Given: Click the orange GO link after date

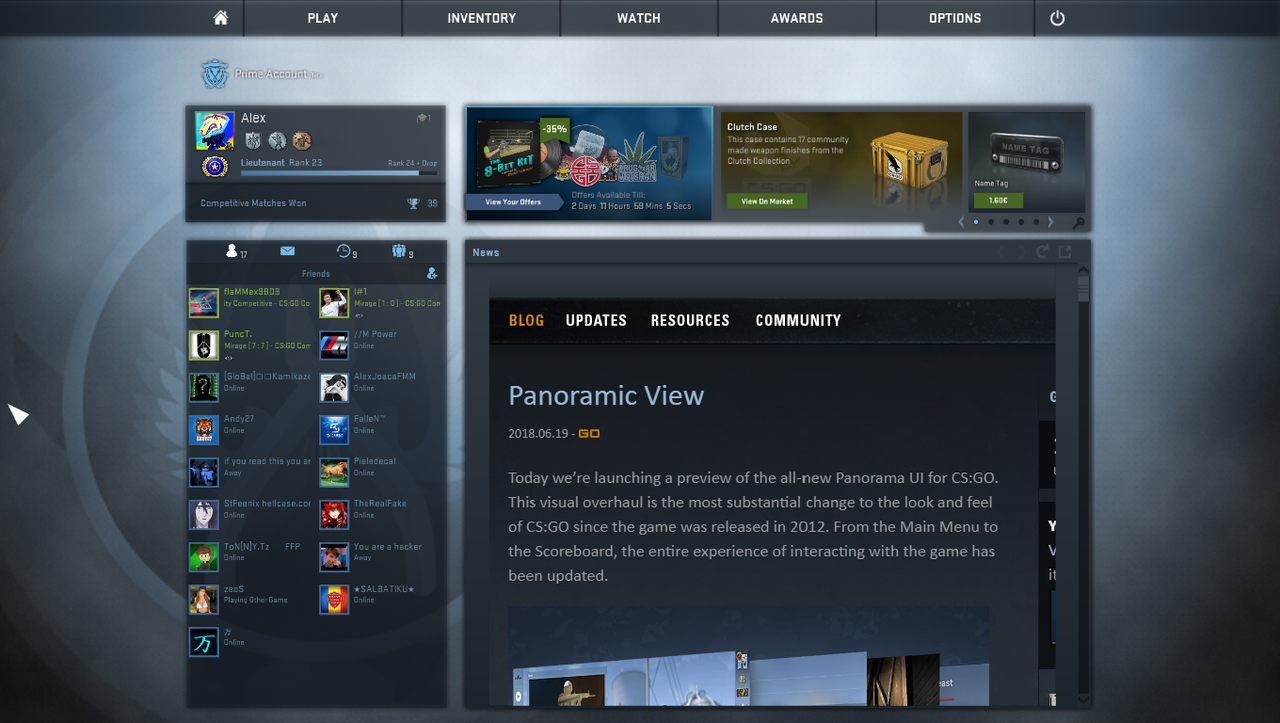Looking at the screenshot, I should (x=589, y=434).
